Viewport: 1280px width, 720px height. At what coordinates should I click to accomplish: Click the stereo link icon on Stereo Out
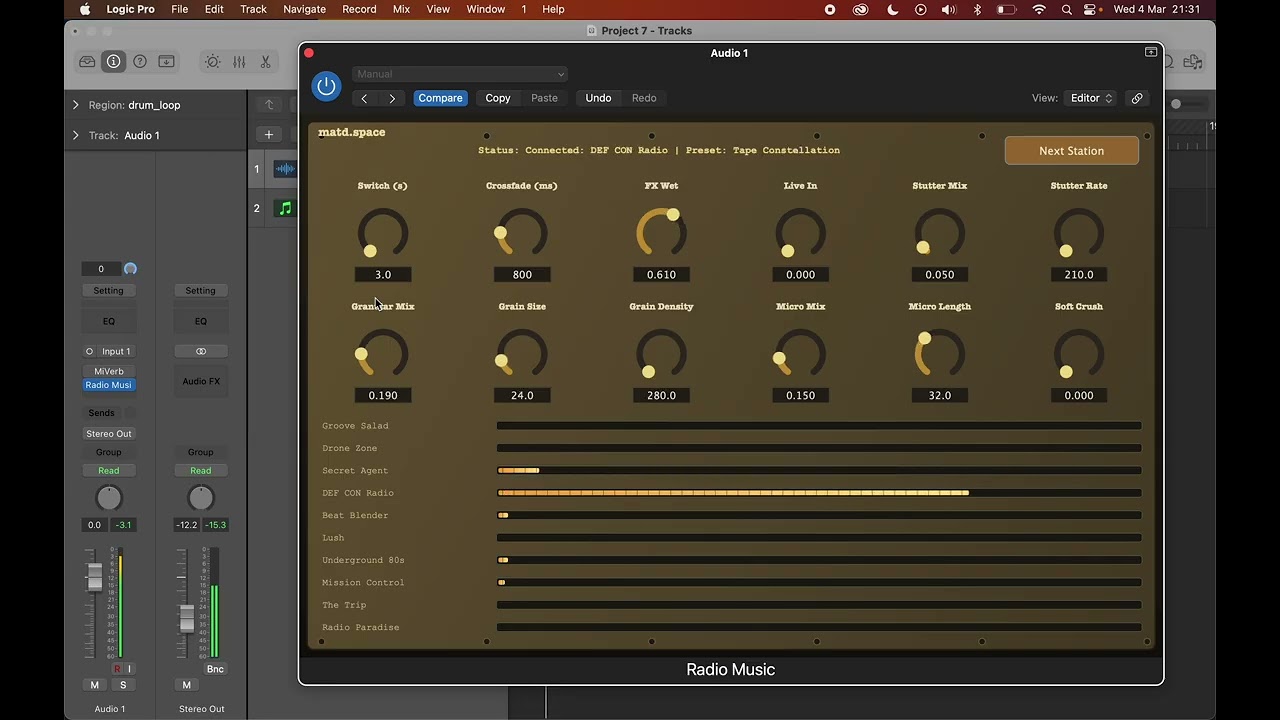pyautogui.click(x=201, y=351)
